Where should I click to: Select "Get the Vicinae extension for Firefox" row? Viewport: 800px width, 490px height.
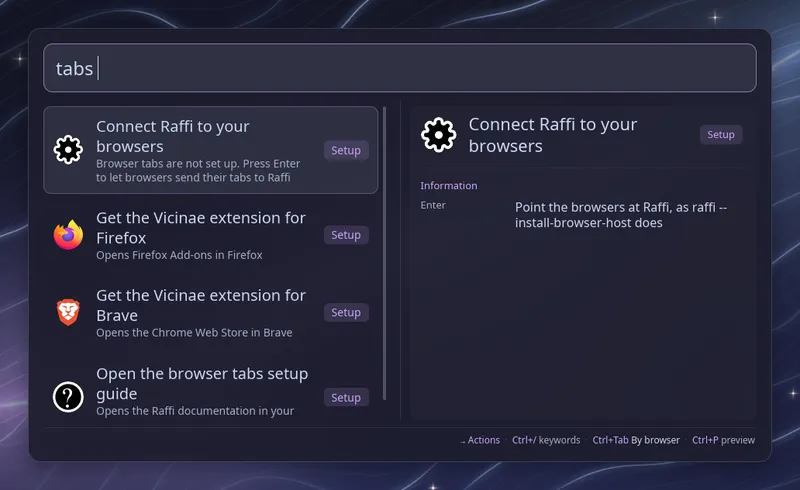pos(211,235)
